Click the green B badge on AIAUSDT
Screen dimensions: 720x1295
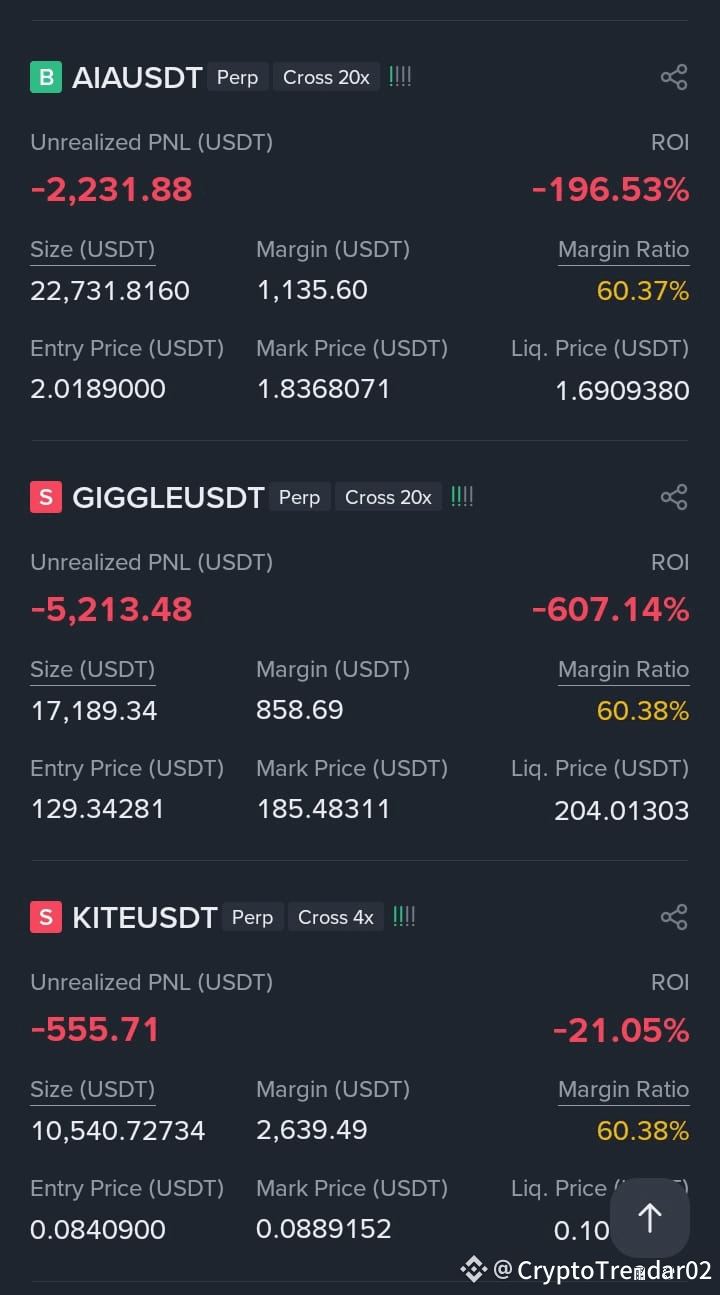46,77
